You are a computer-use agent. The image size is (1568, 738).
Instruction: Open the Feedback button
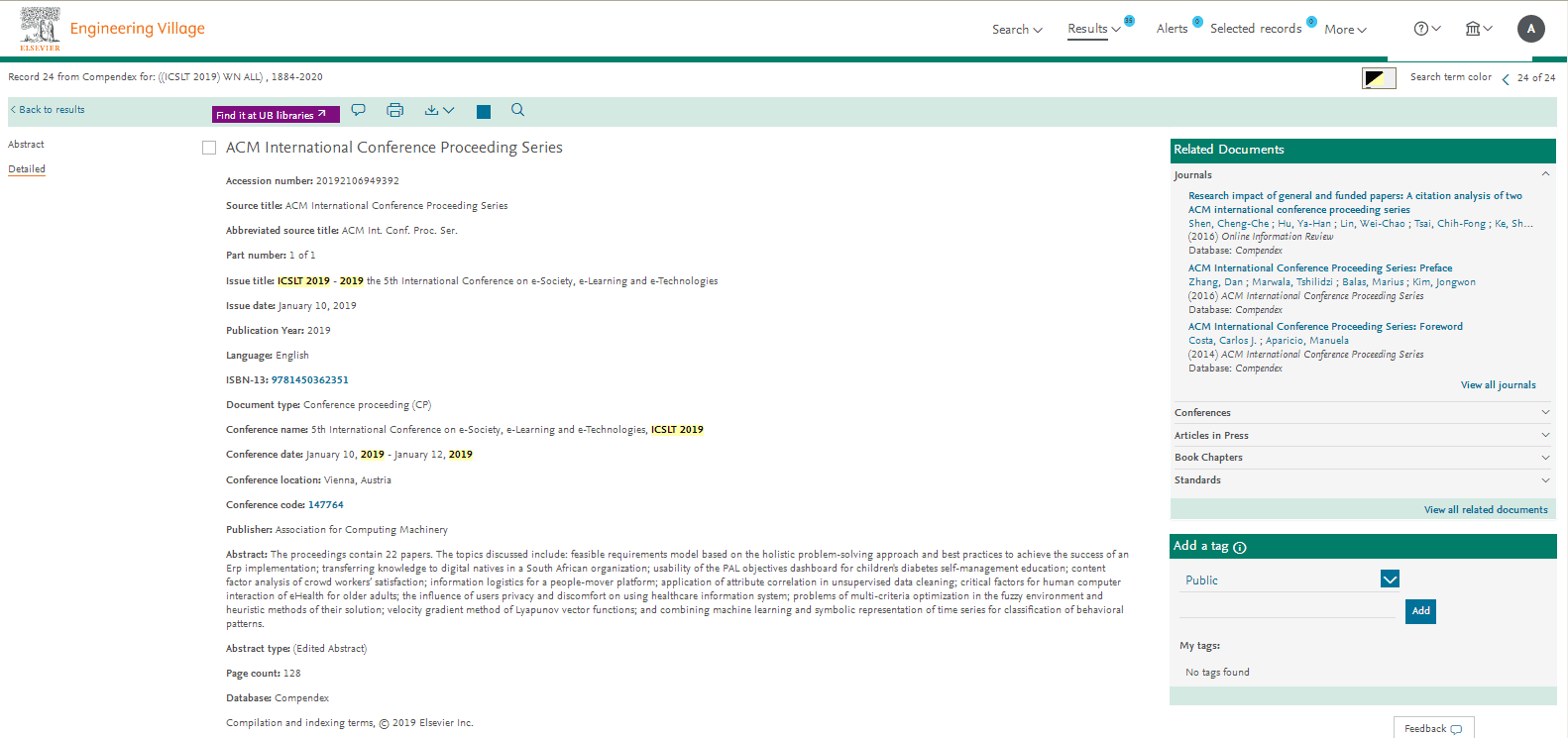tap(1433, 728)
